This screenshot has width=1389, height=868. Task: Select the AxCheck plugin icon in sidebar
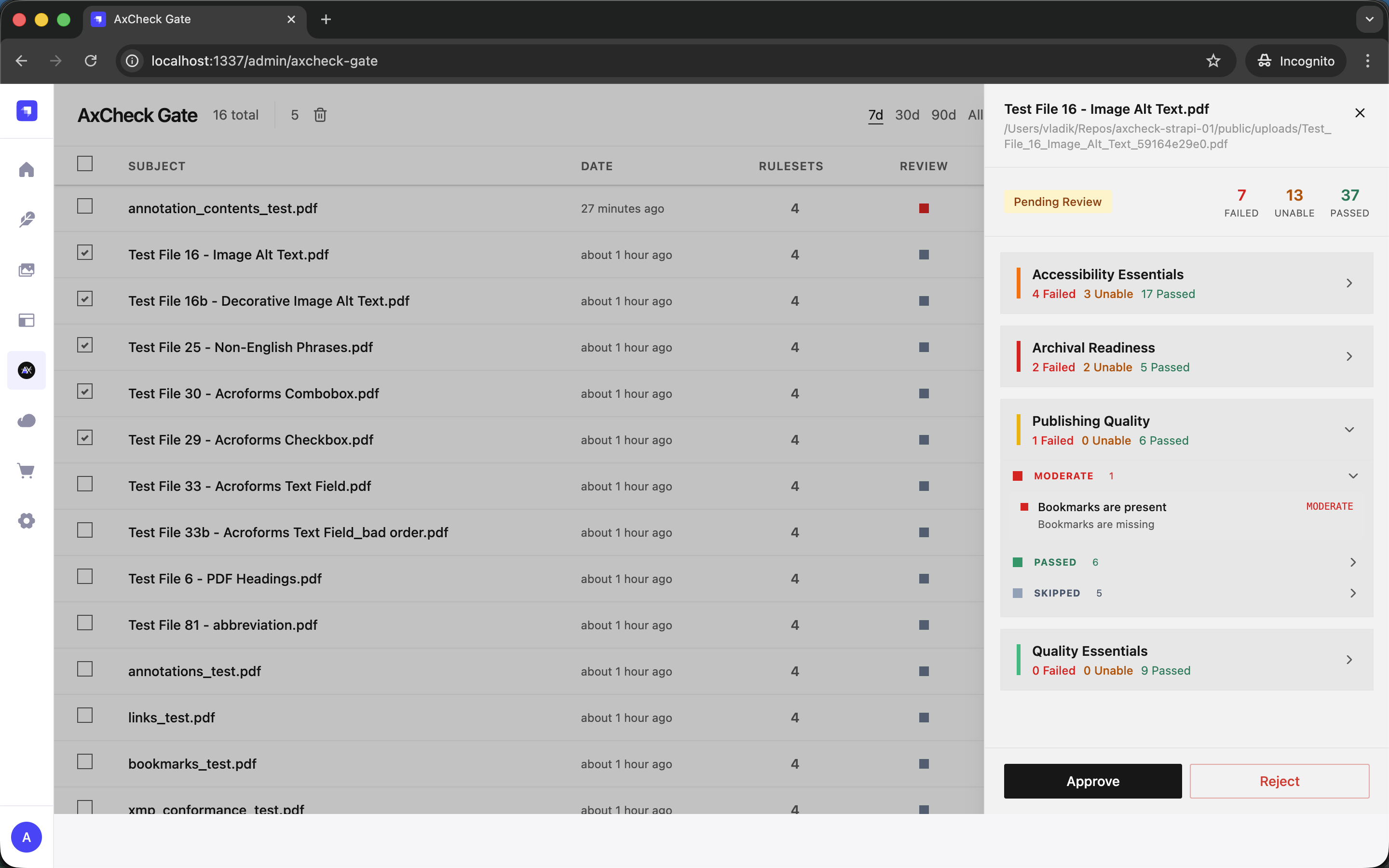point(27,370)
